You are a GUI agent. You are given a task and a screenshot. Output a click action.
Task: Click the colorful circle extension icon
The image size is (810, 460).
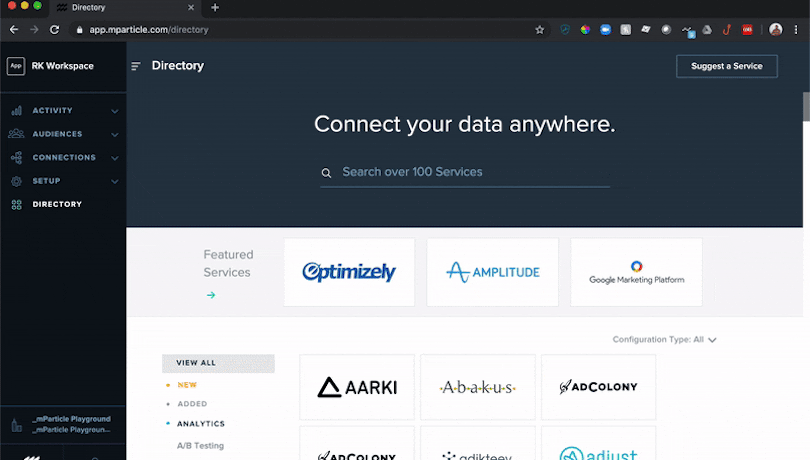pyautogui.click(x=585, y=29)
